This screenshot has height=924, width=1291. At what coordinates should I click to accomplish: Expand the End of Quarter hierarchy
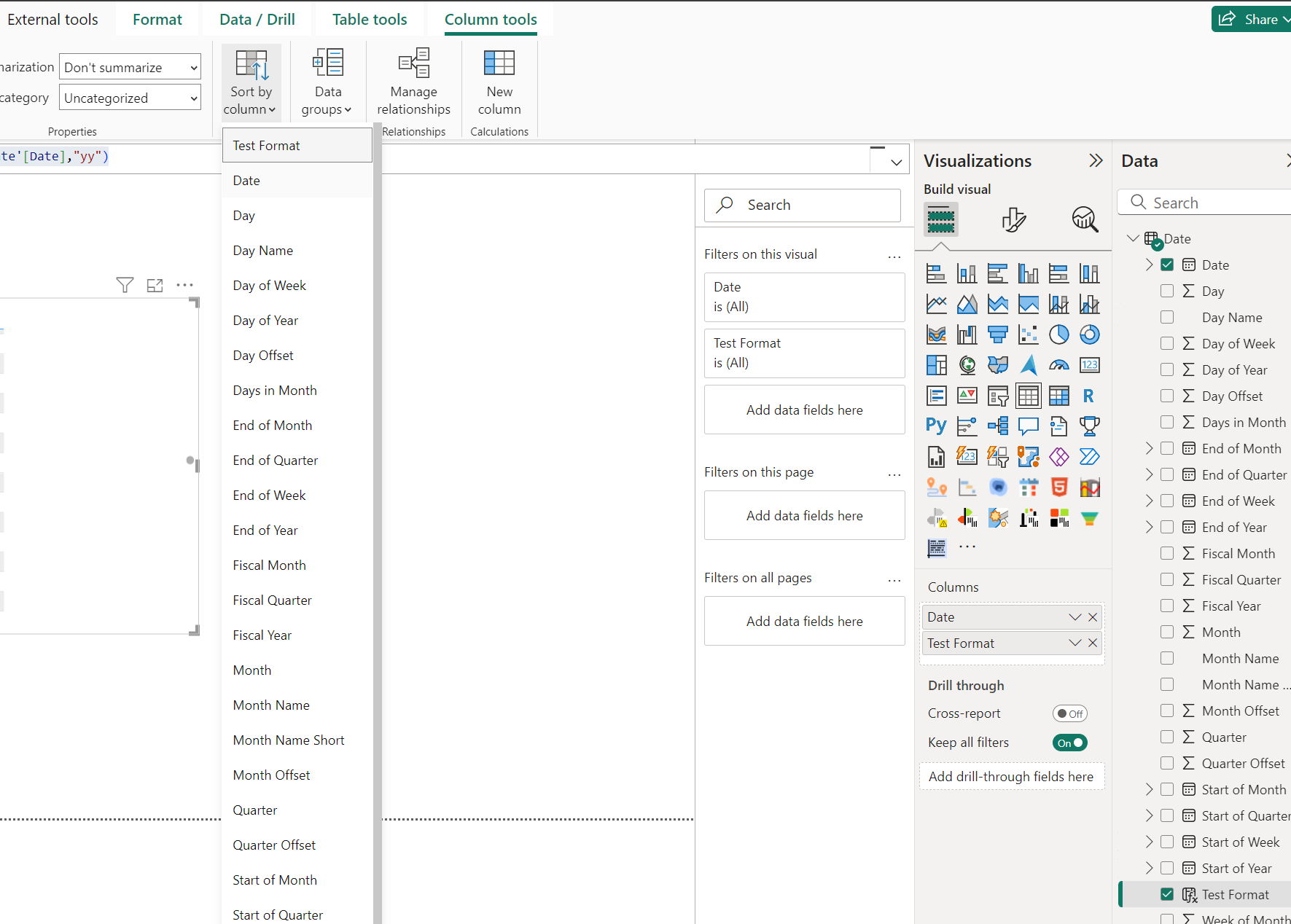[x=1149, y=474]
